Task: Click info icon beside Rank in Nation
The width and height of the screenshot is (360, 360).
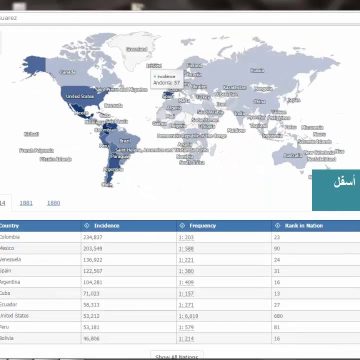Action: click(277, 226)
